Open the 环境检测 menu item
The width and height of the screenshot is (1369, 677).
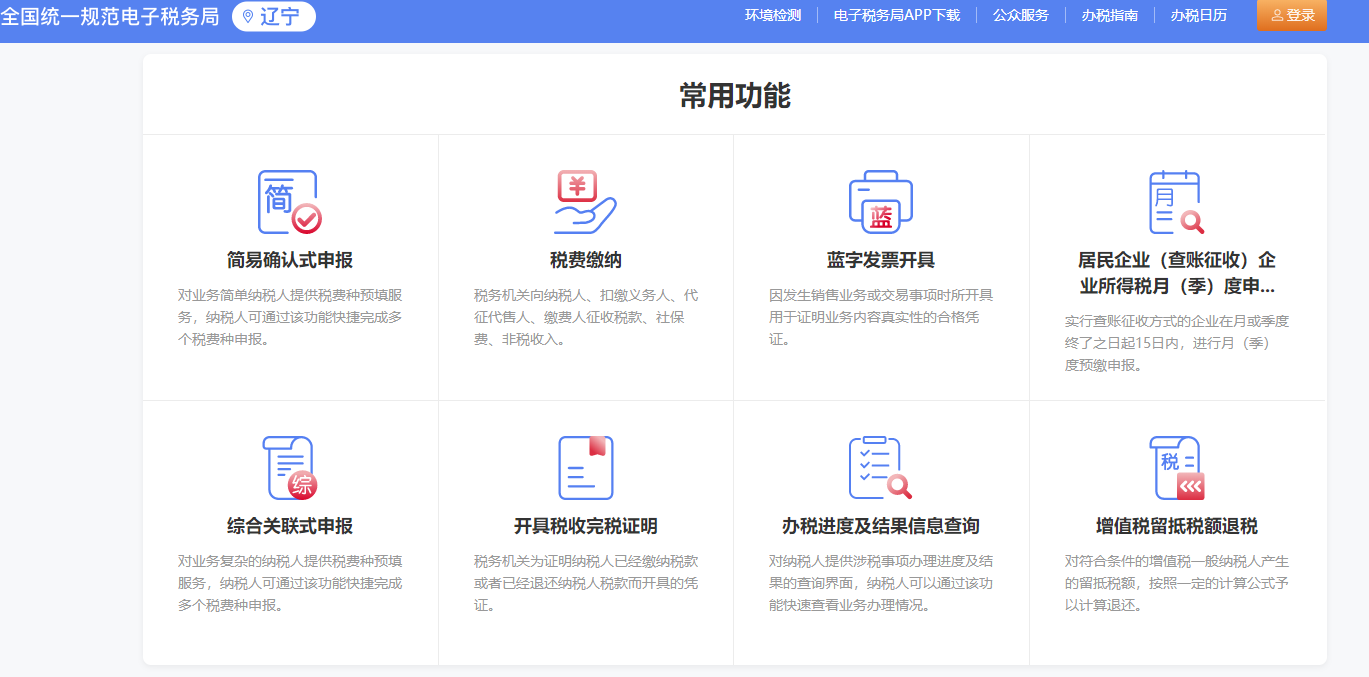771,15
